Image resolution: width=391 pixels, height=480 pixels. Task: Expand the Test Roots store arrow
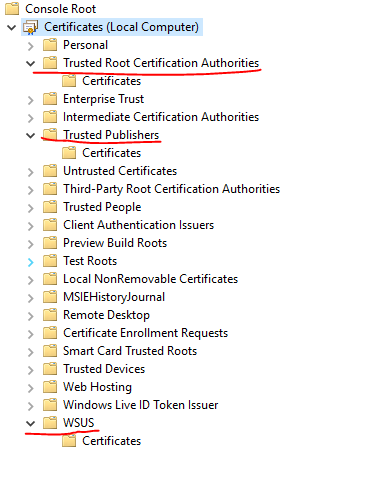[x=31, y=262]
